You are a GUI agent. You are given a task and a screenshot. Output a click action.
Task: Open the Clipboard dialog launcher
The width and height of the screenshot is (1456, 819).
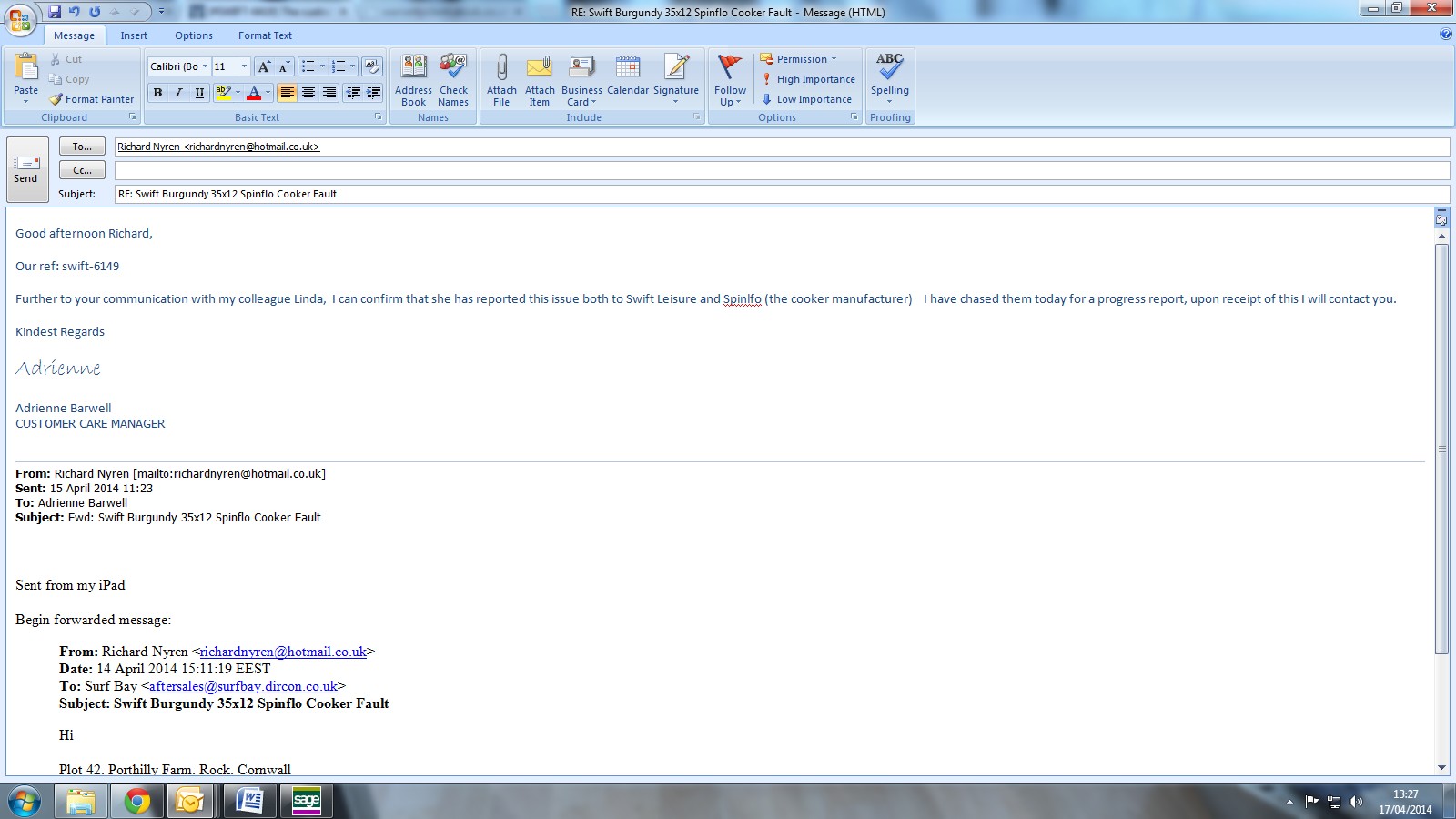pyautogui.click(x=133, y=117)
